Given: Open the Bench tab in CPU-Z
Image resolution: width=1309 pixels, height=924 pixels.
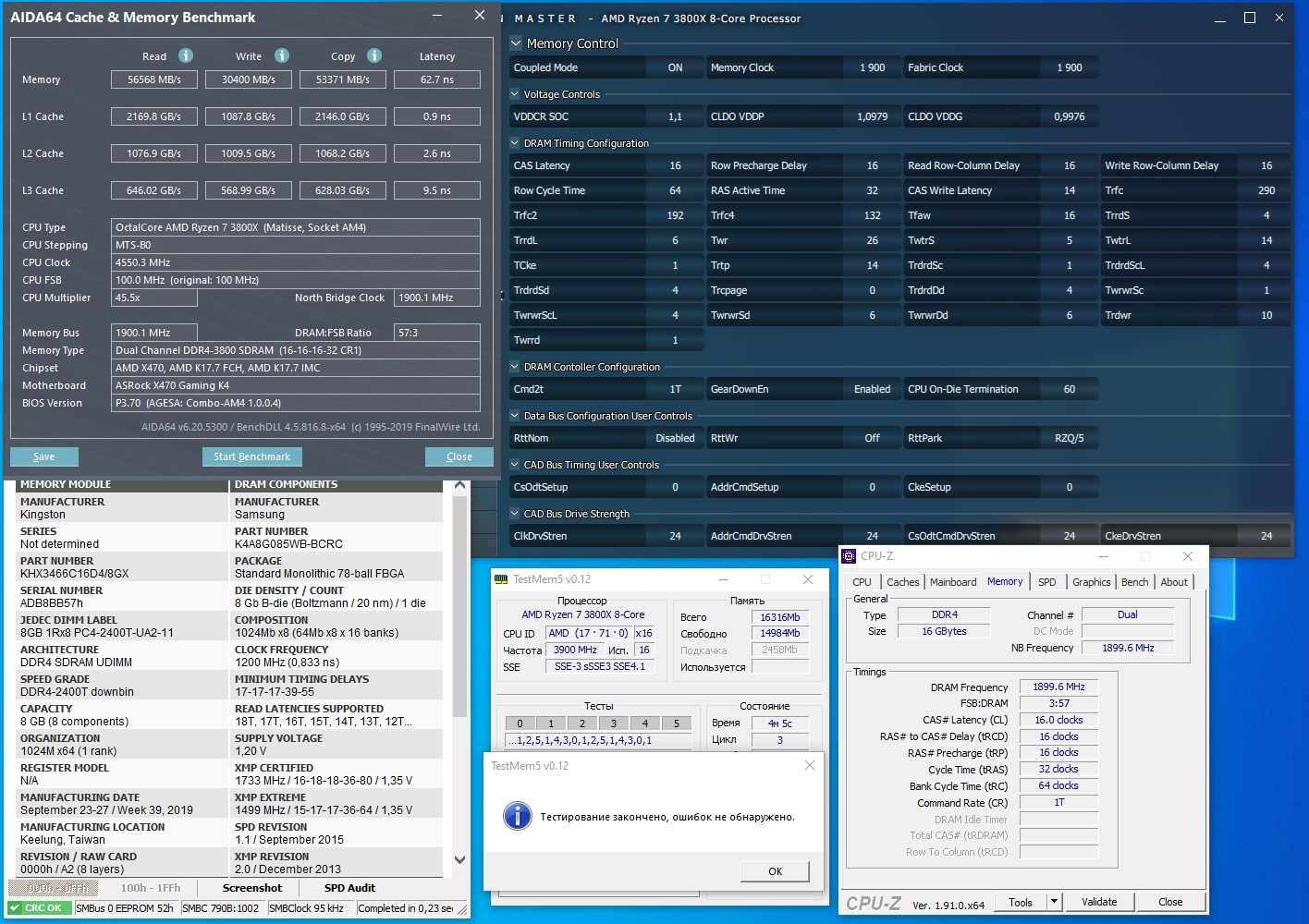Looking at the screenshot, I should 1135,582.
